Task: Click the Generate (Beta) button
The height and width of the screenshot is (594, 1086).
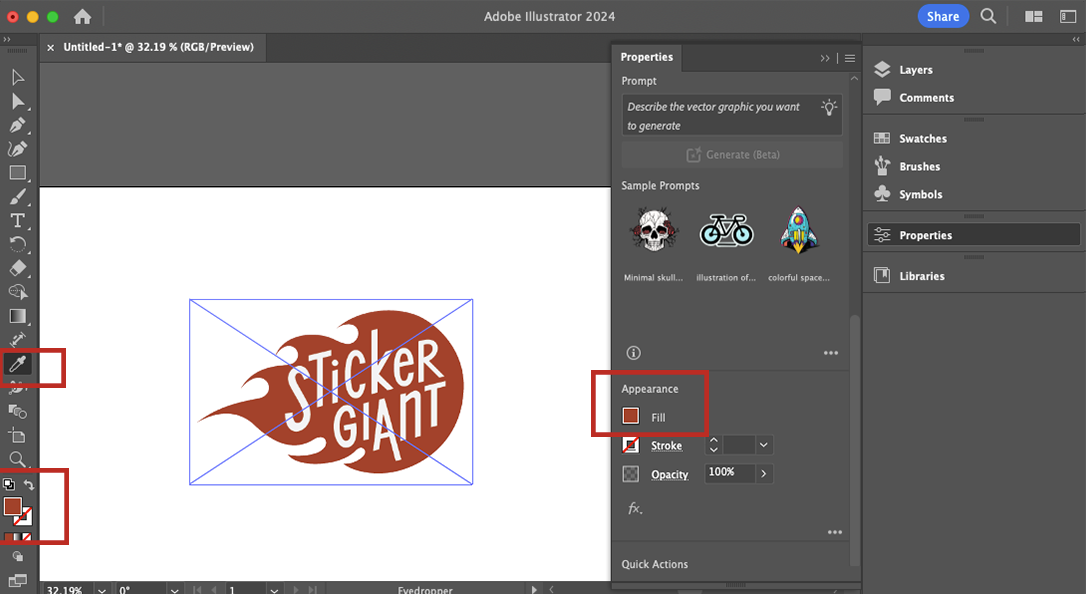Action: coord(732,155)
